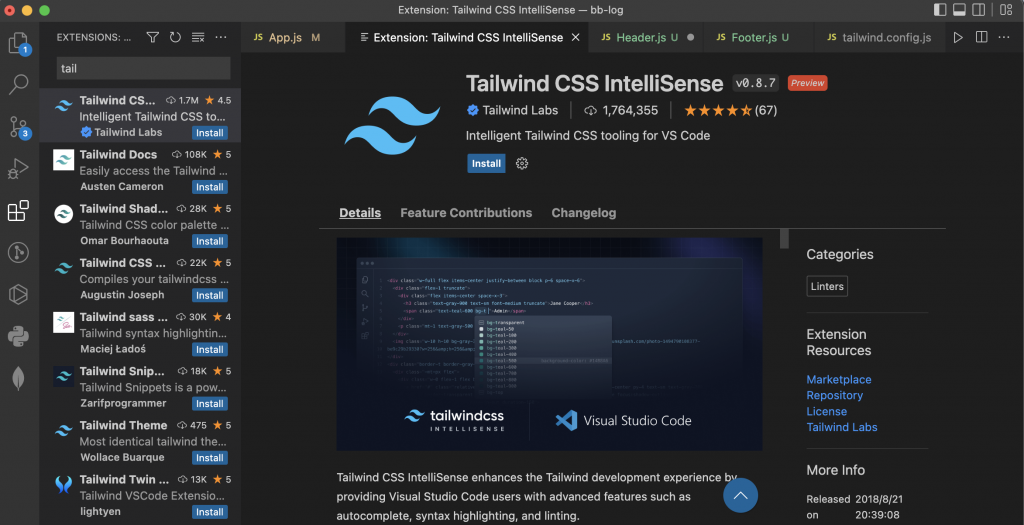
Task: Open the Marketplace resource link
Action: point(839,379)
